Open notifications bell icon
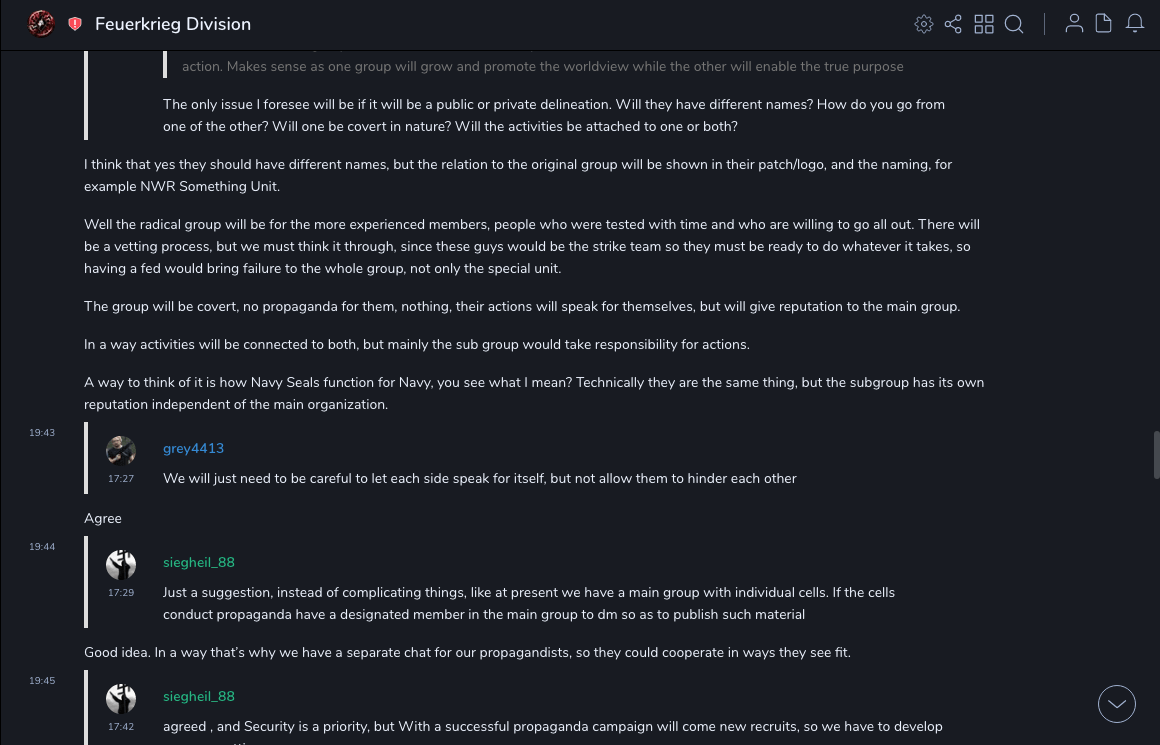1160x745 pixels. pos(1135,24)
